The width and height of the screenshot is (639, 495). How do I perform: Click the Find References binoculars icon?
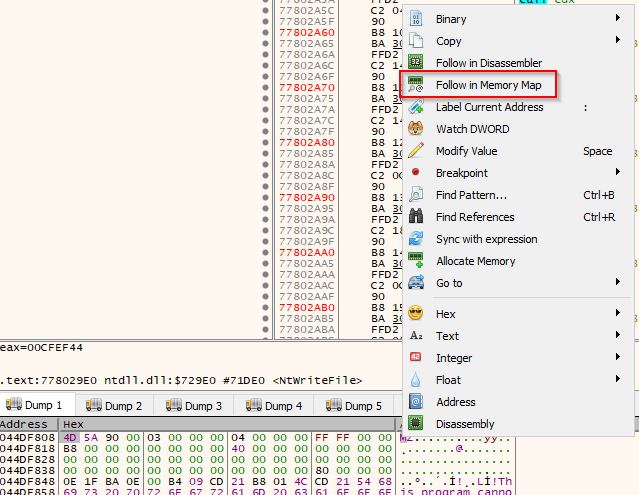coord(416,217)
